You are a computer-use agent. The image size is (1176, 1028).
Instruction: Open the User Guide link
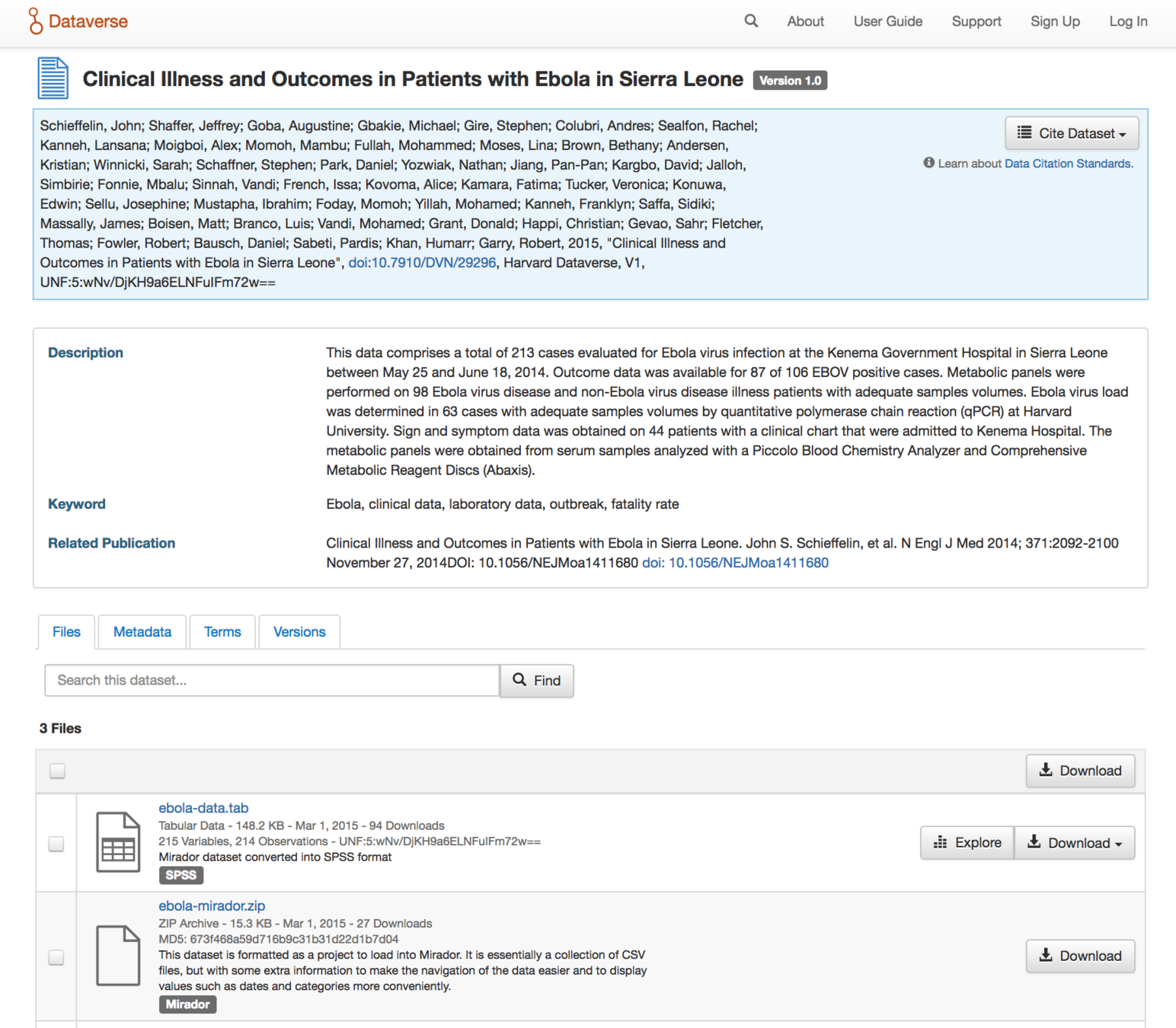(x=887, y=21)
